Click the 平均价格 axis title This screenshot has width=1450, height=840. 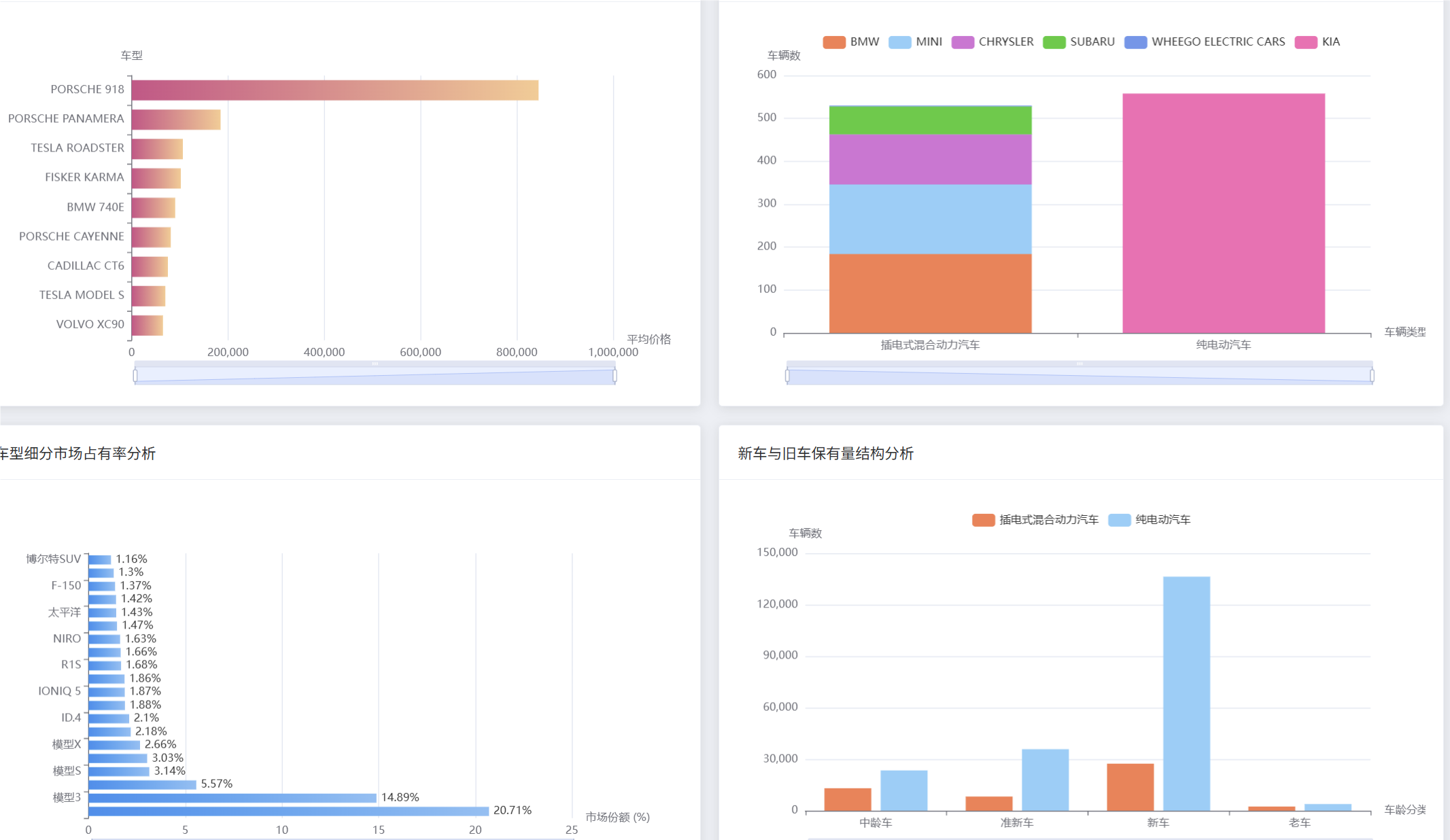click(x=649, y=339)
